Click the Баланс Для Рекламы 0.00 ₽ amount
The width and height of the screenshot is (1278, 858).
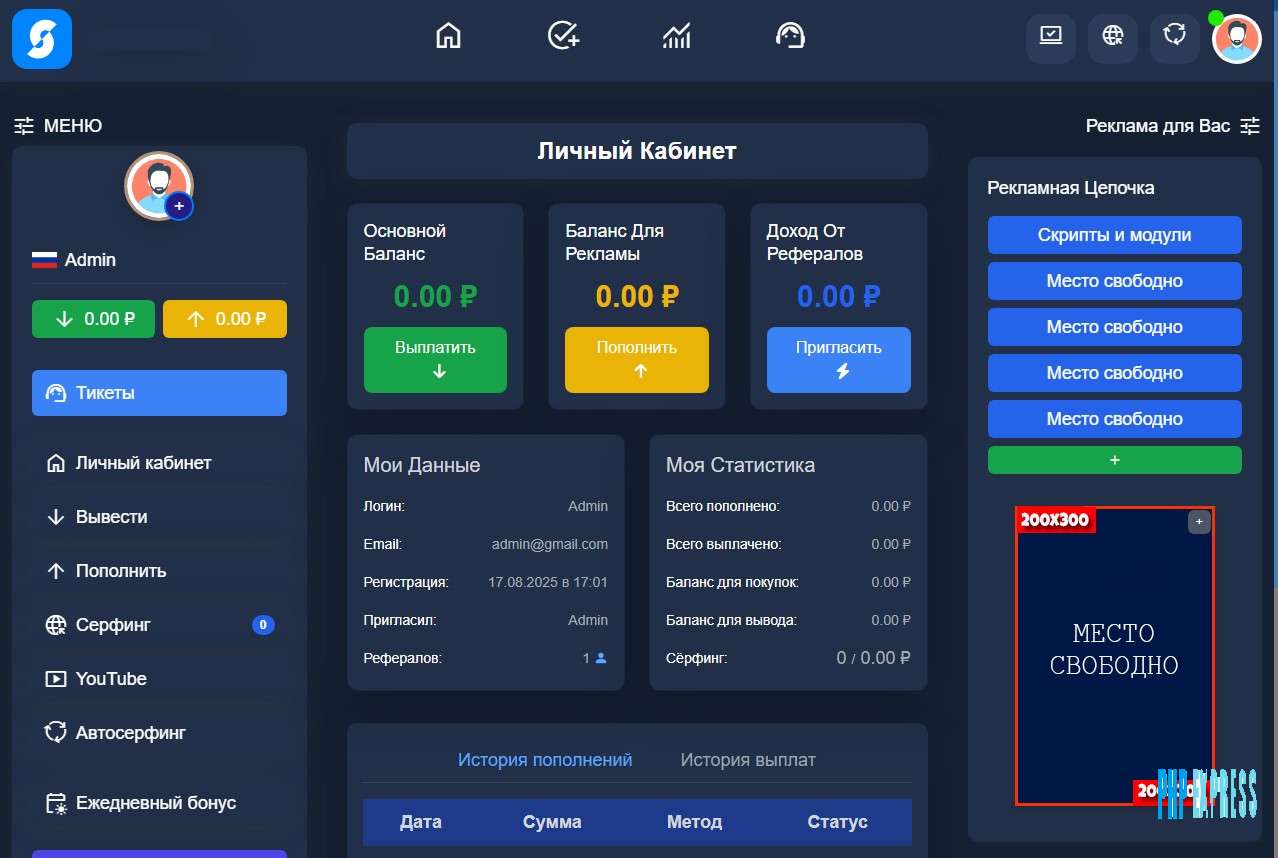click(637, 297)
